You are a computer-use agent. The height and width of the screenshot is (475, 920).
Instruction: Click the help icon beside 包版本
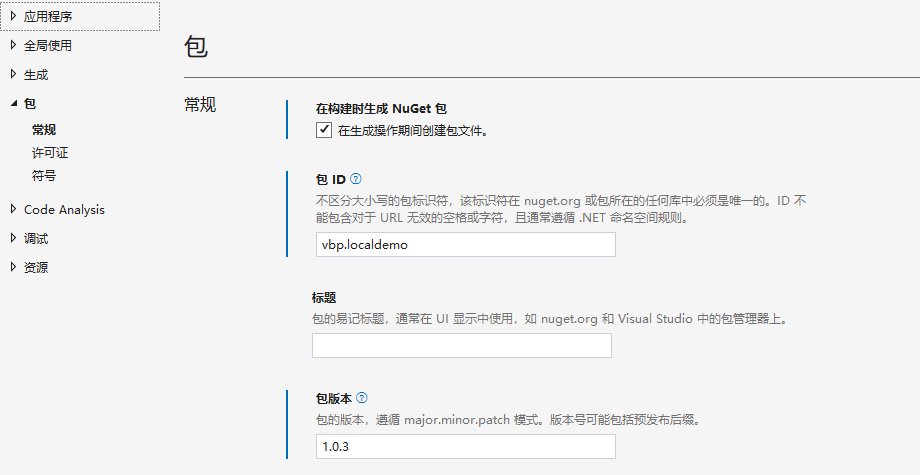pos(362,397)
